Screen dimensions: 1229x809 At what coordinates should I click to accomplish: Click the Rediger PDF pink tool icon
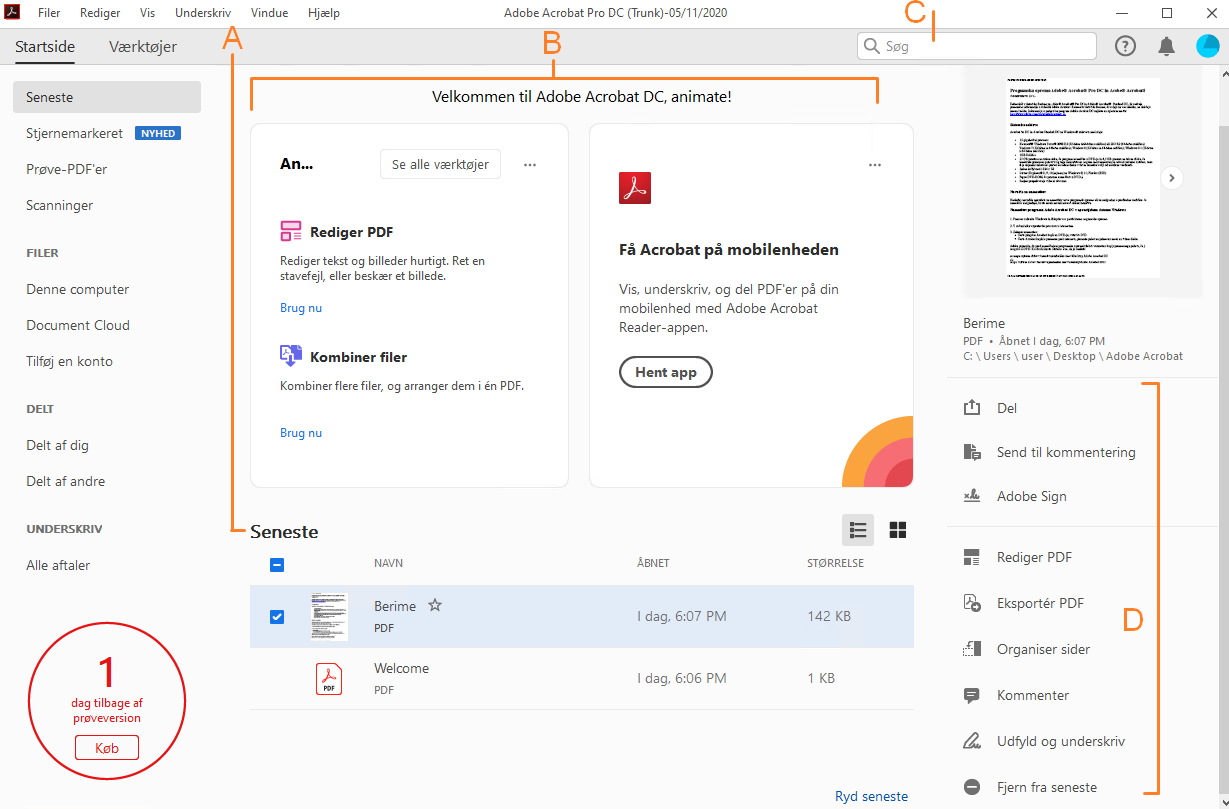click(x=291, y=232)
